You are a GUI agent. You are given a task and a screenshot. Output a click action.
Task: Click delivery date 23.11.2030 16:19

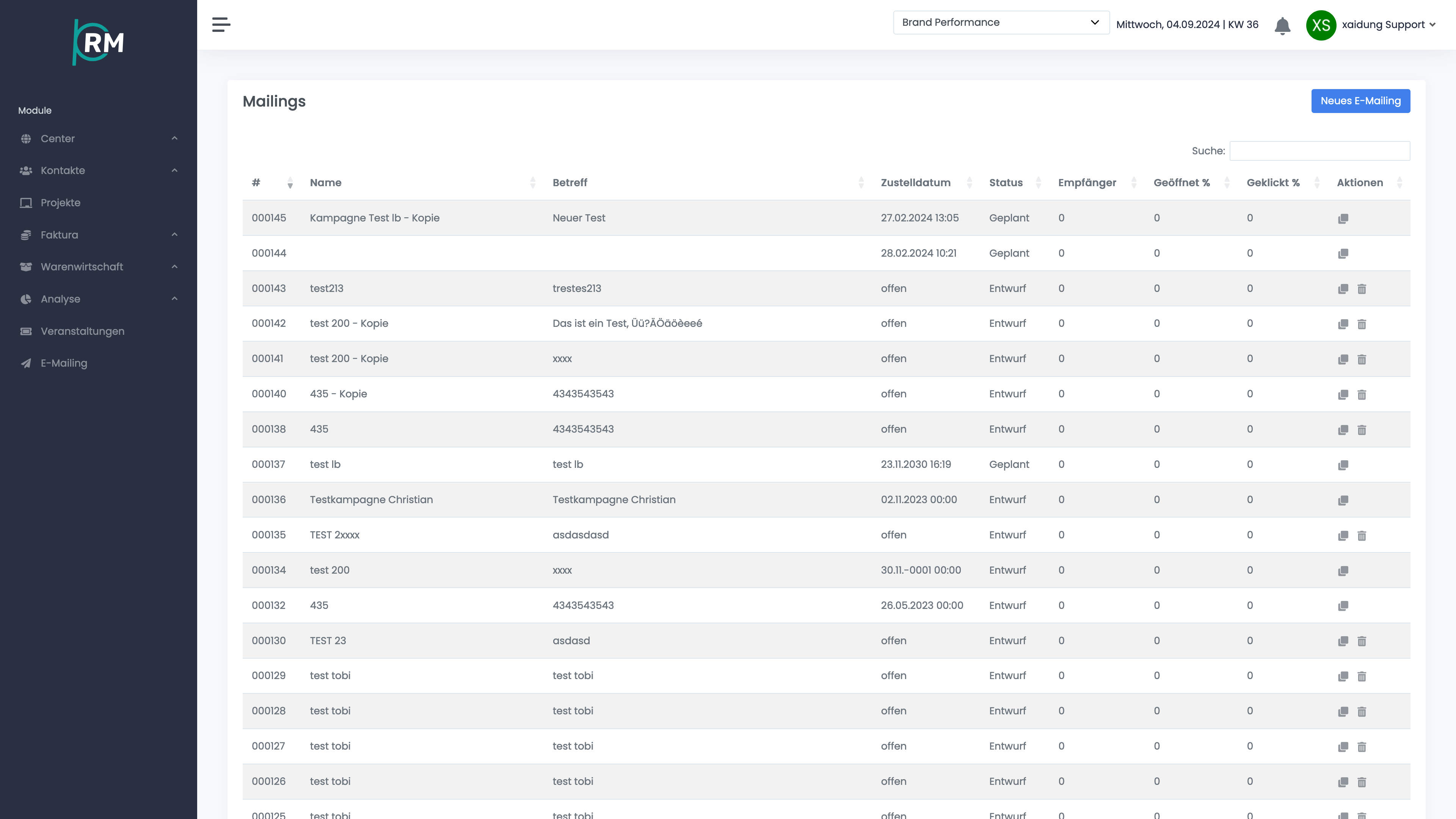[x=916, y=464]
